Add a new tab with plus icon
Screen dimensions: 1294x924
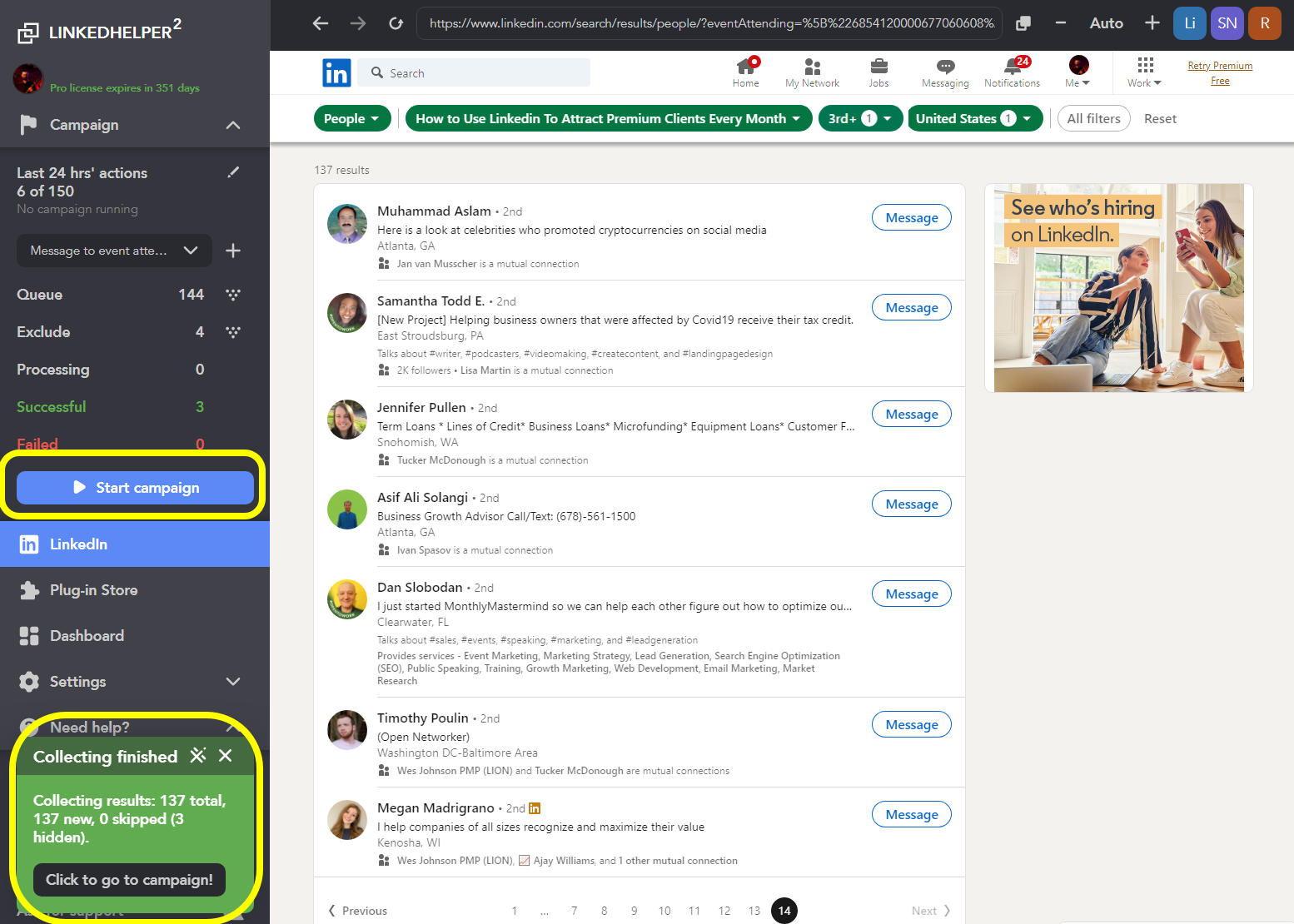[x=1152, y=23]
